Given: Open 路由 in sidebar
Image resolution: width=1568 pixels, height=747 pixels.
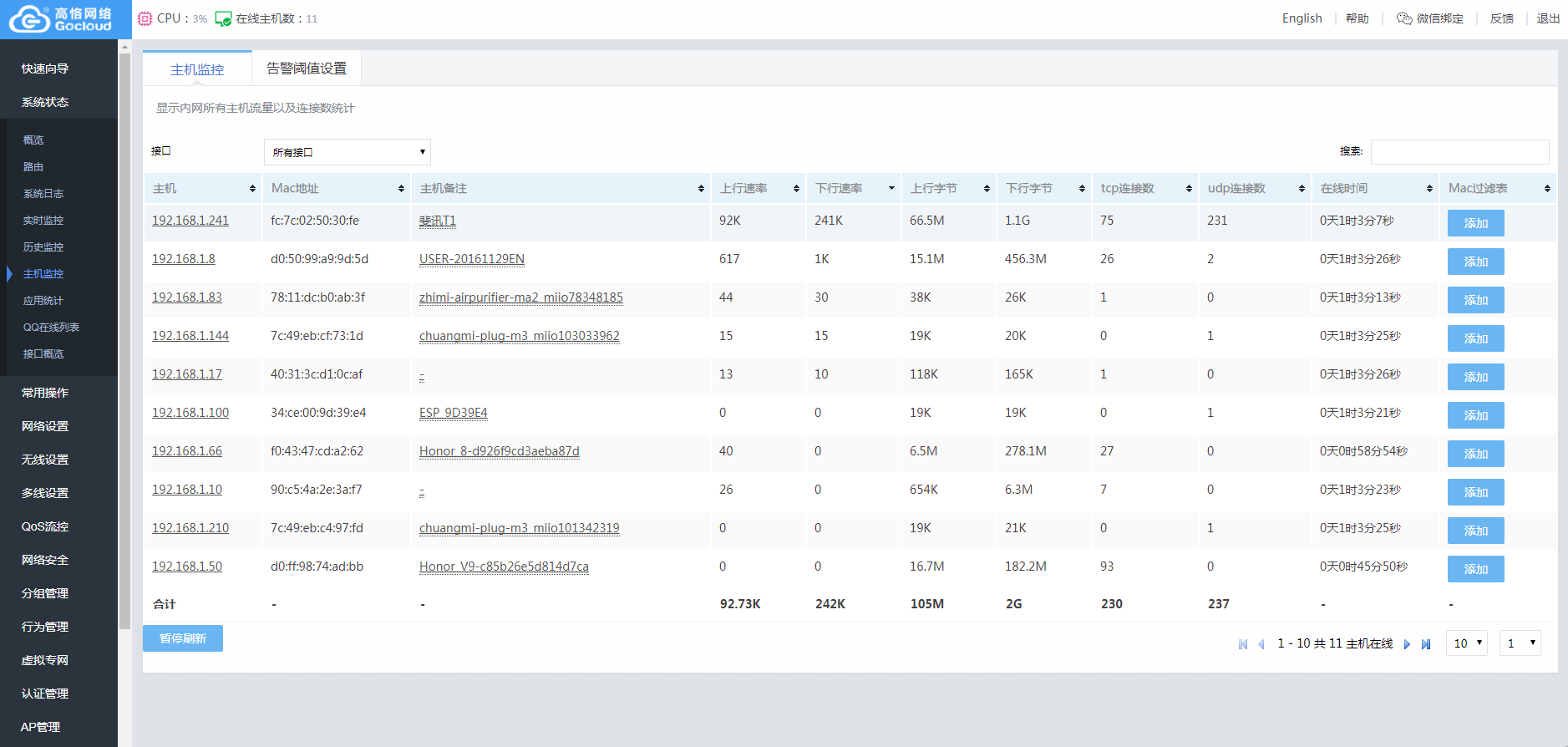Looking at the screenshot, I should [33, 167].
